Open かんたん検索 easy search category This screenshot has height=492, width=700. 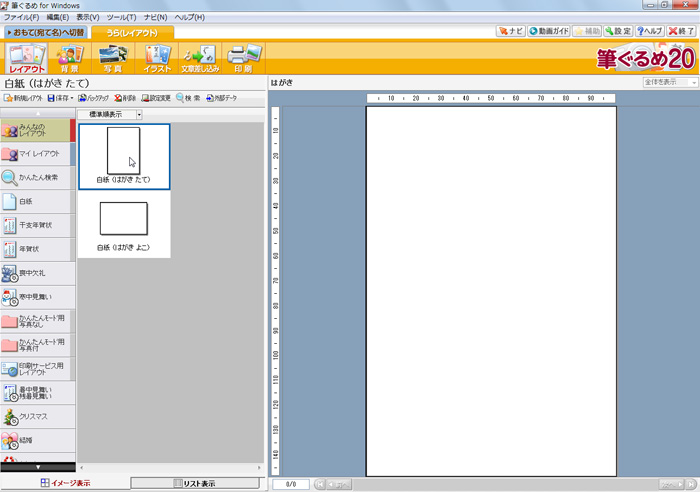(x=37, y=178)
